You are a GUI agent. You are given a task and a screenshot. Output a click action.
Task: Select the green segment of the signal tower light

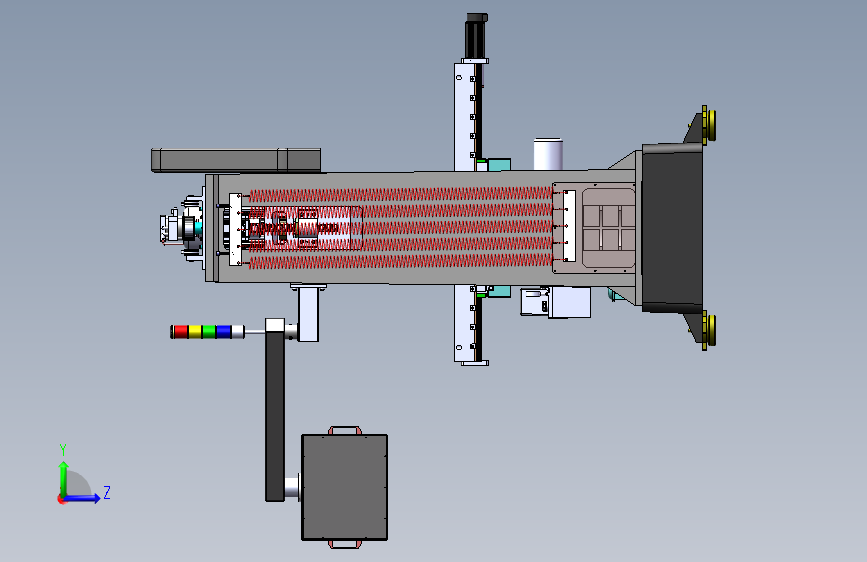pos(209,332)
